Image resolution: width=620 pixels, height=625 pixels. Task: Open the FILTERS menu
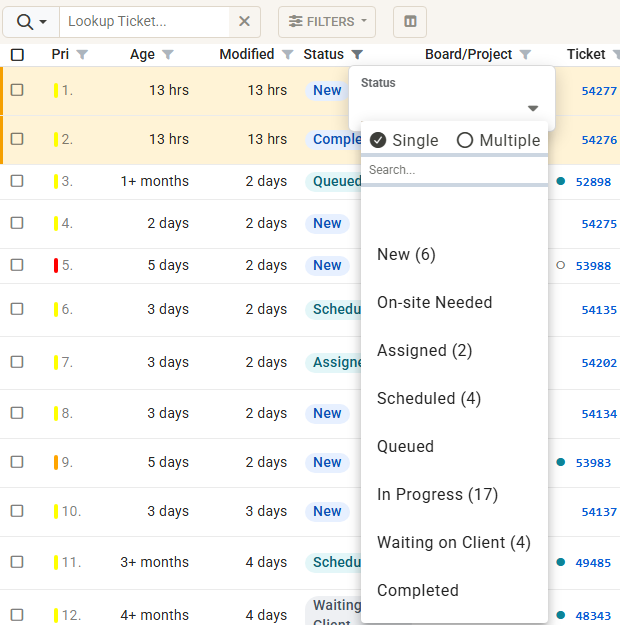coord(327,22)
